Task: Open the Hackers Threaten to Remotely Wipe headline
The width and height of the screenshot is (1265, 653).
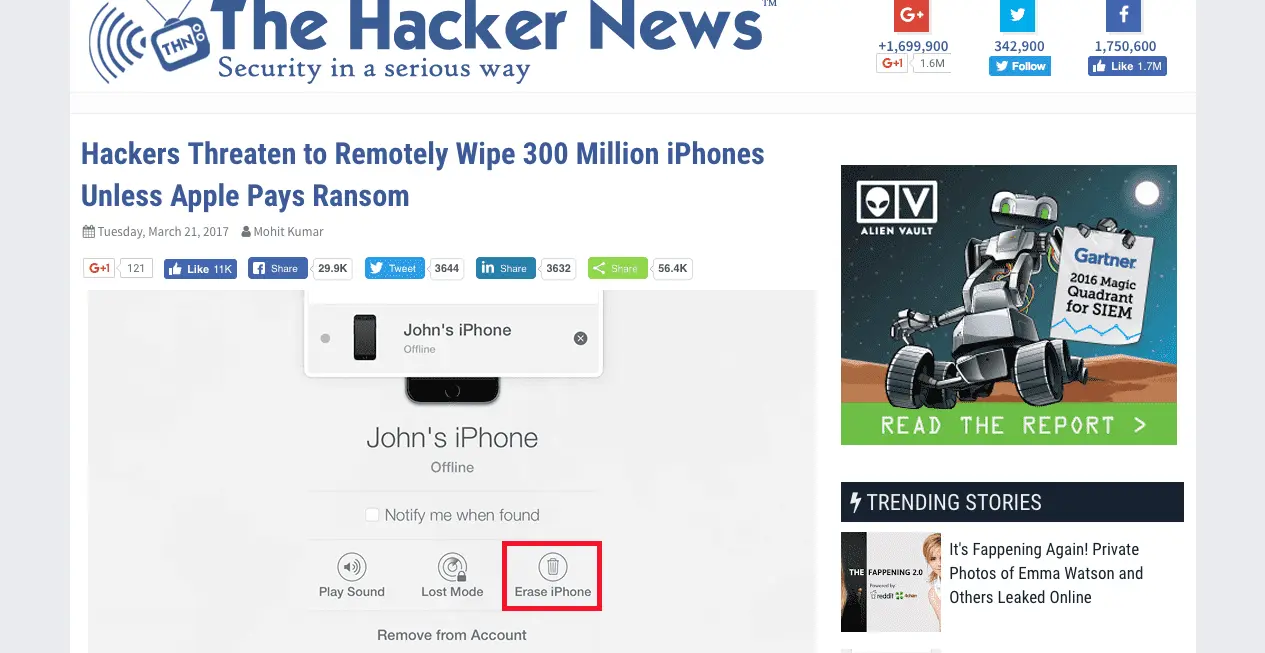Action: (423, 174)
